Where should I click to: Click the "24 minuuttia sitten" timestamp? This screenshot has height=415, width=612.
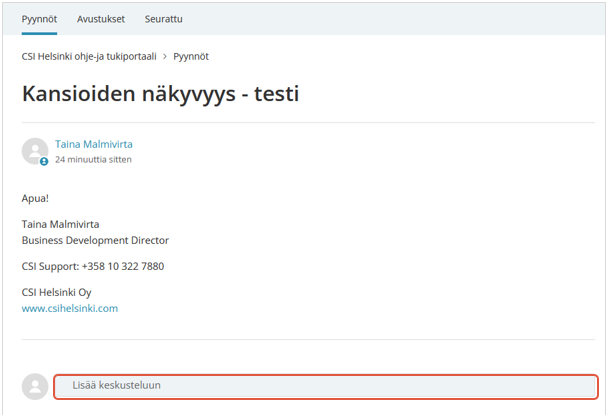(93, 159)
